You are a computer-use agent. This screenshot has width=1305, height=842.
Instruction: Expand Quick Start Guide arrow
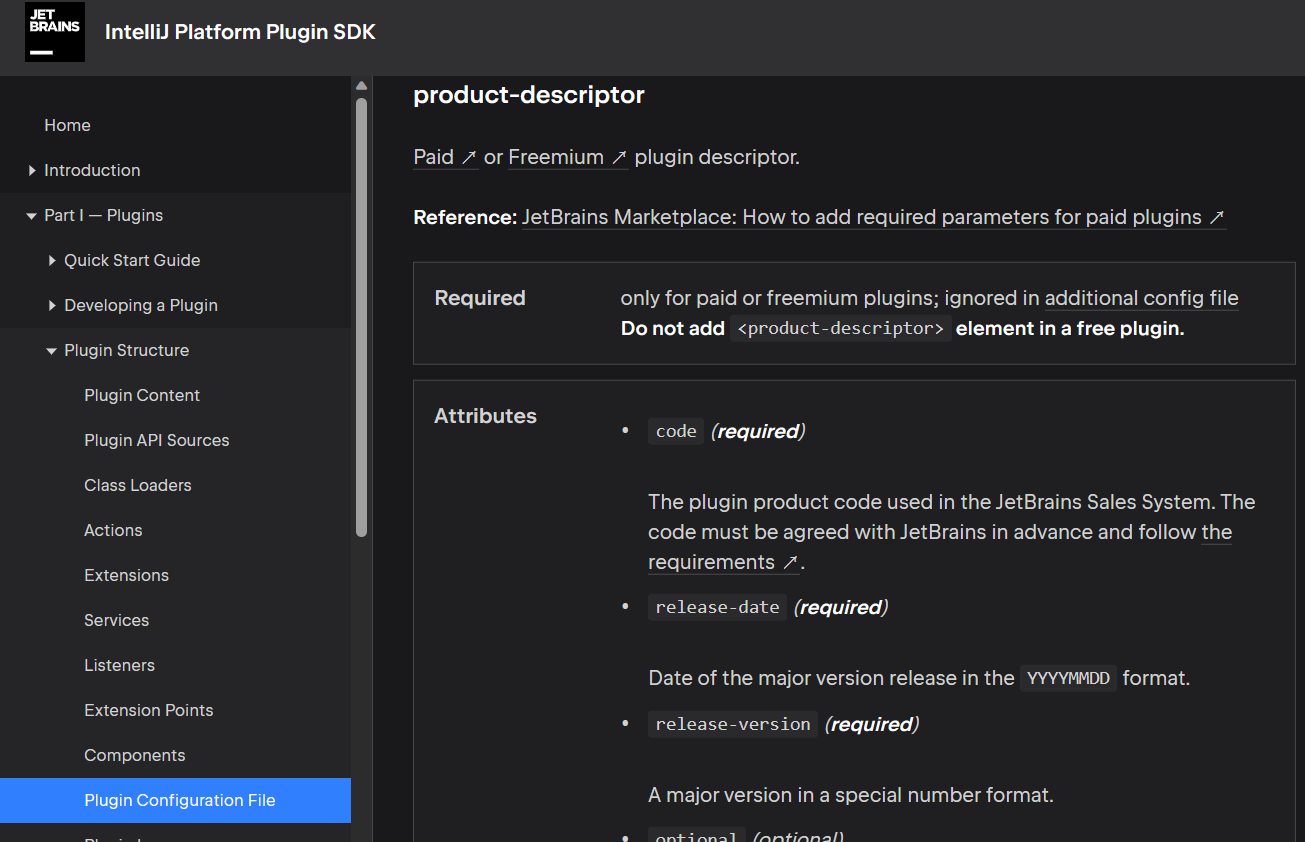coord(52,260)
